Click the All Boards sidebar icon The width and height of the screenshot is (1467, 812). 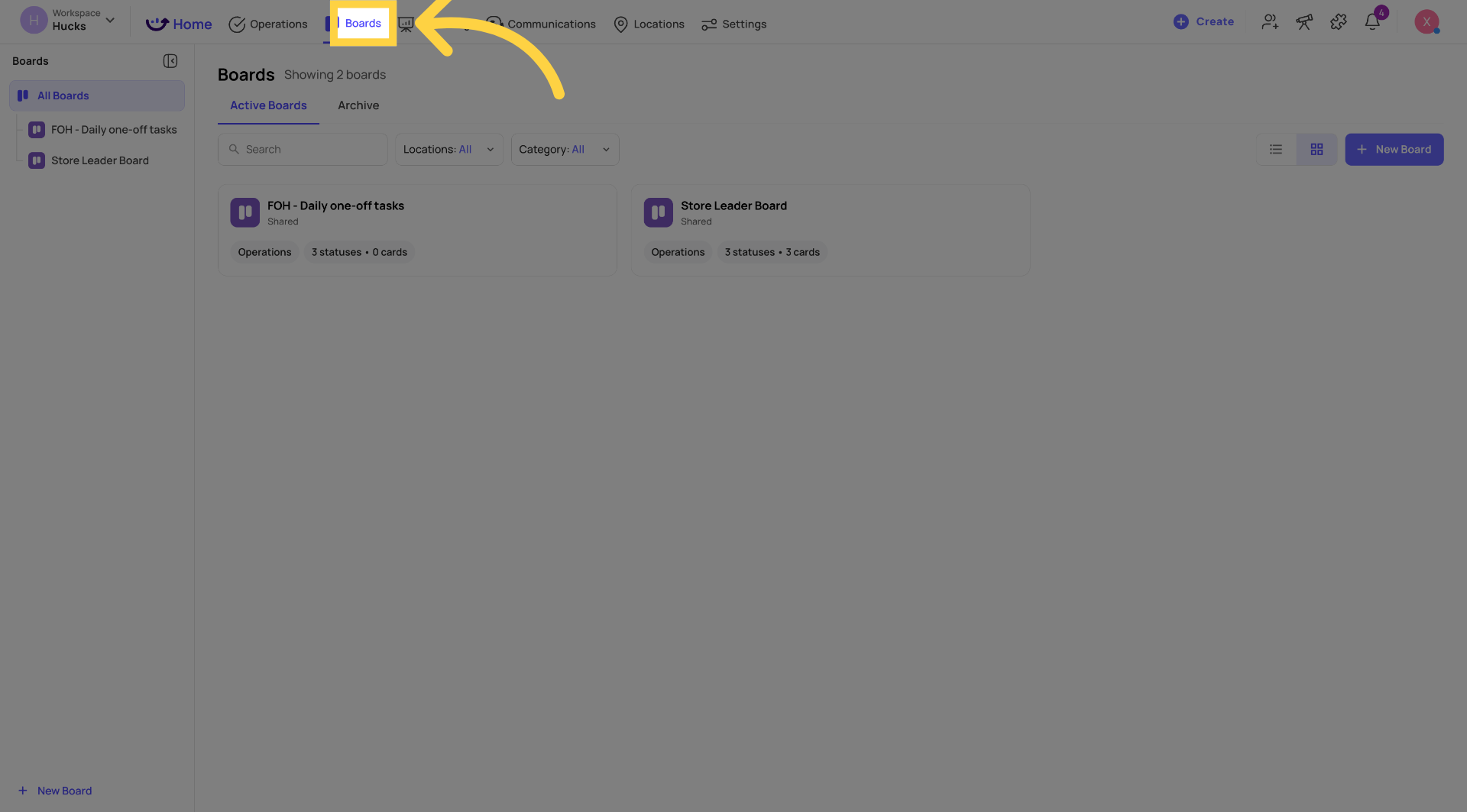[23, 95]
